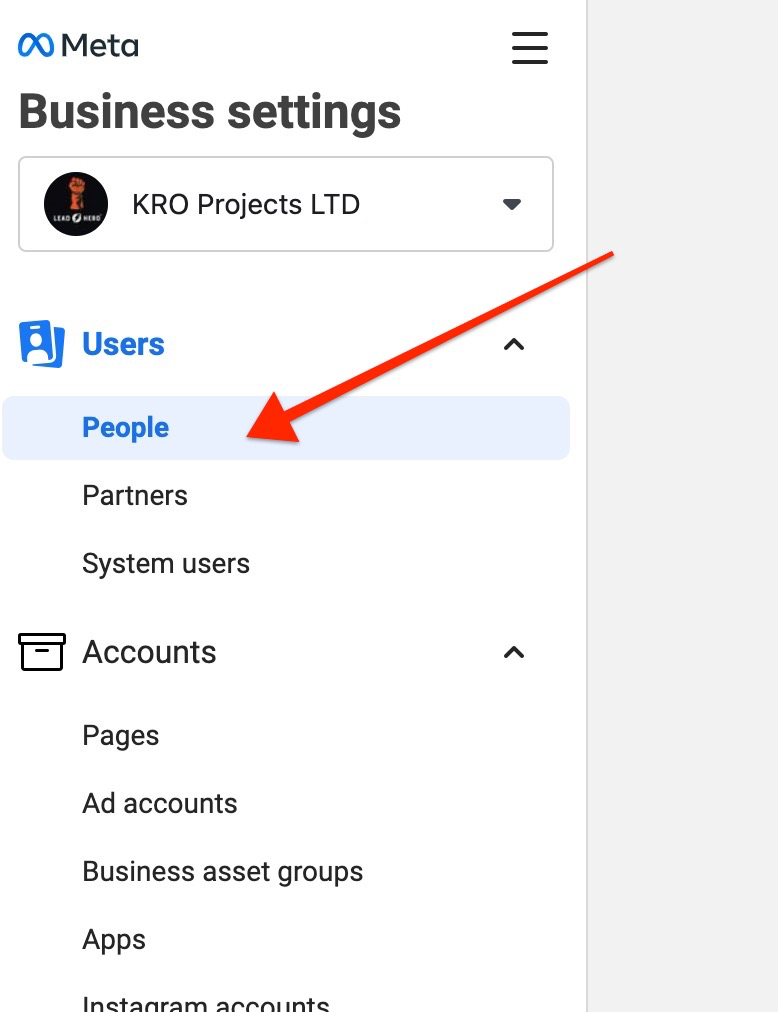Click the Users section heading
This screenshot has width=778, height=1012.
coord(123,344)
